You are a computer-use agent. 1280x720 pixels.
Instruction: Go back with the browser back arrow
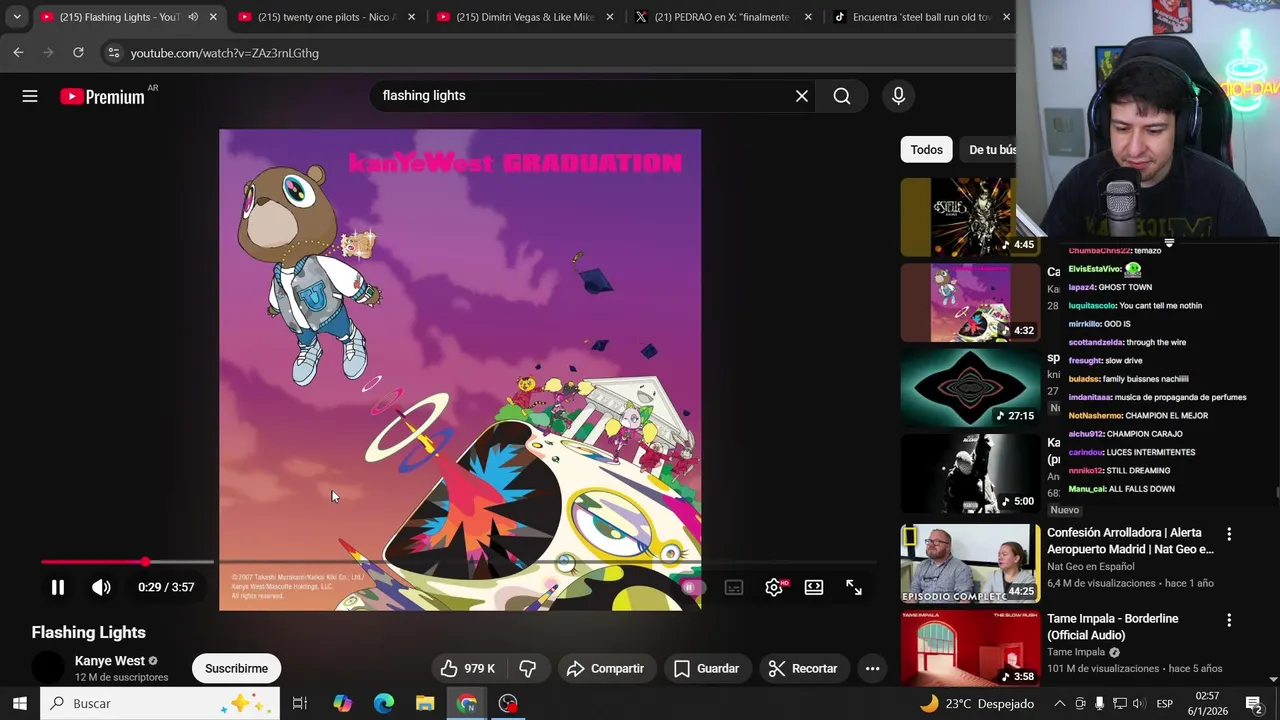click(x=18, y=53)
